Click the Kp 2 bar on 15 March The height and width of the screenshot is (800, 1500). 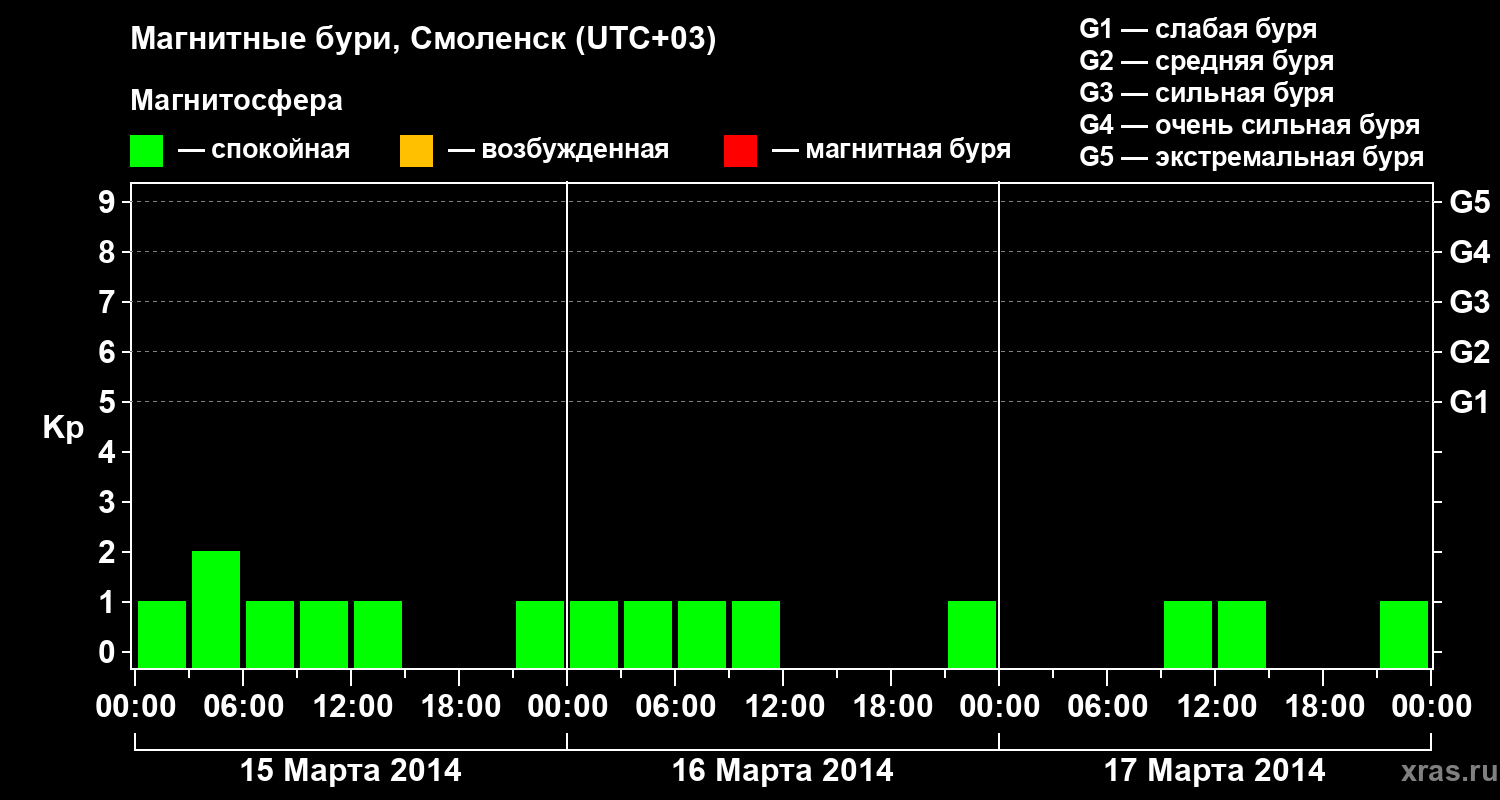tap(216, 609)
